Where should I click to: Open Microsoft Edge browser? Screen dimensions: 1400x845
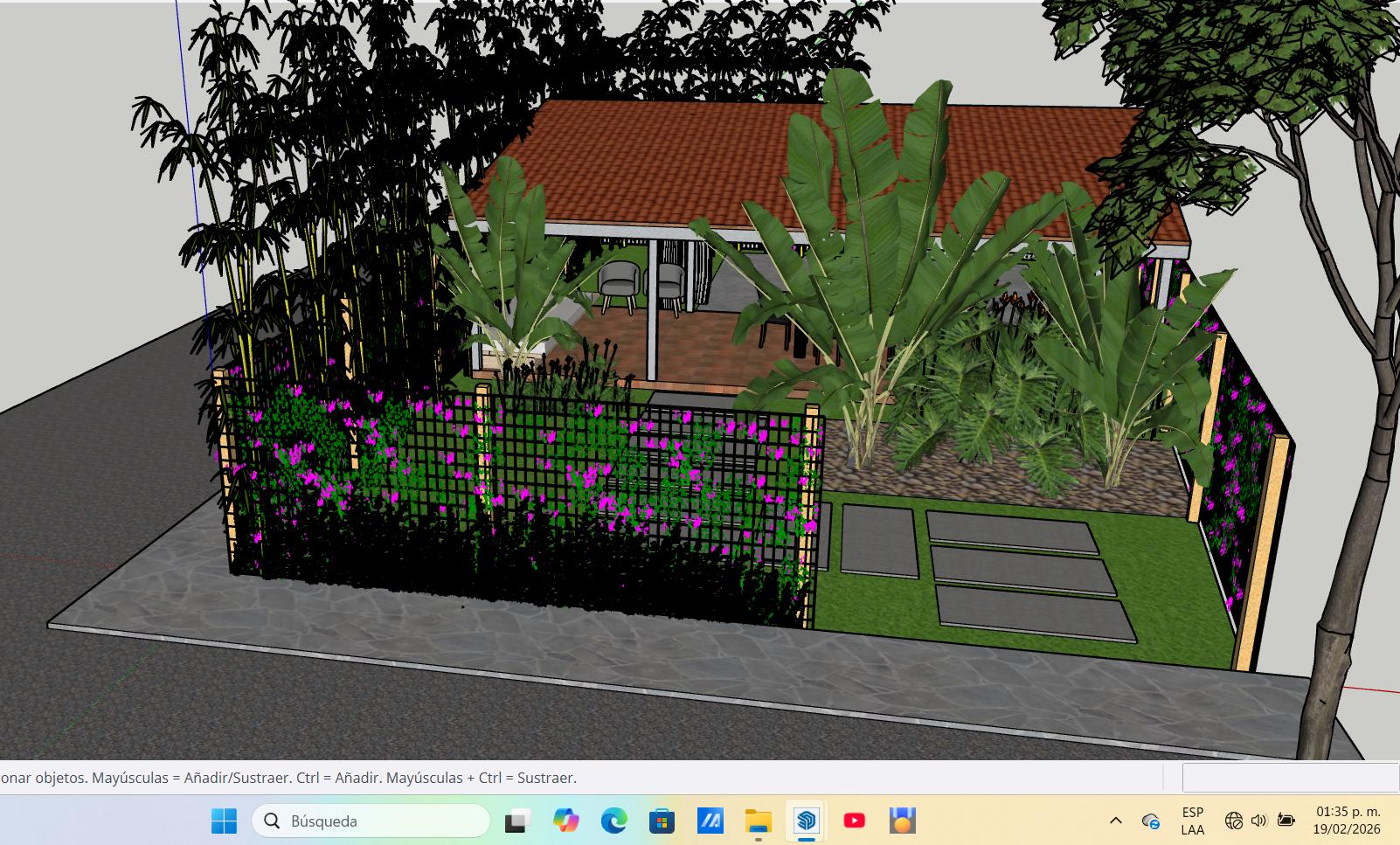click(614, 821)
